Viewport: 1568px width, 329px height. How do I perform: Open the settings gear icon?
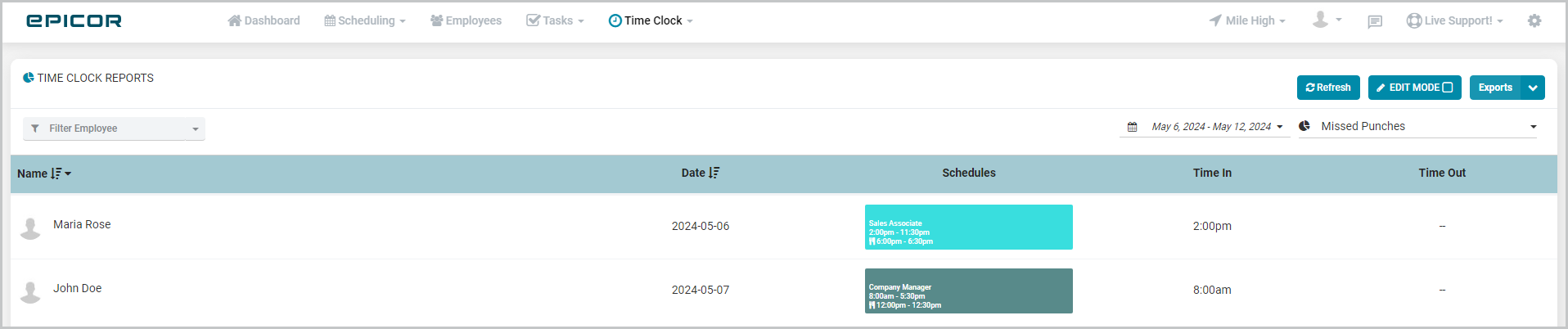tap(1534, 20)
